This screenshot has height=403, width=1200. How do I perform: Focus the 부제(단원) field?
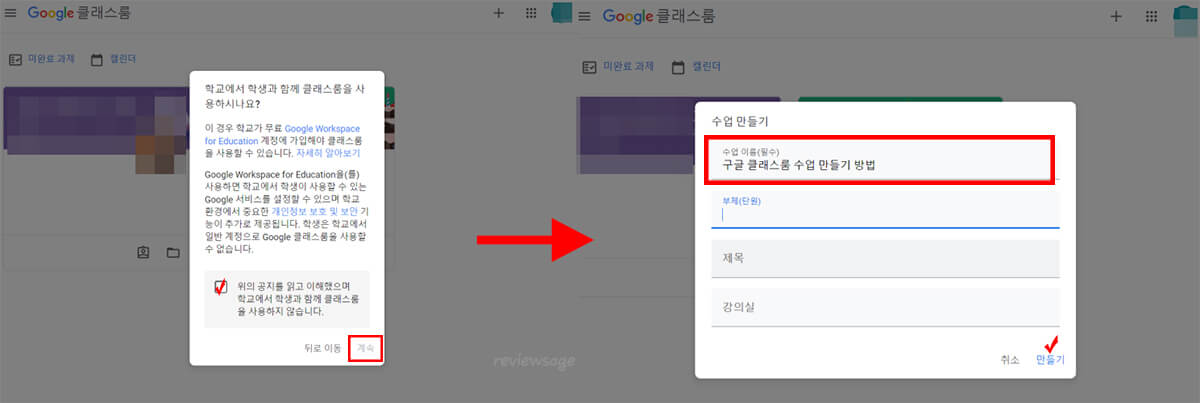[x=884, y=209]
